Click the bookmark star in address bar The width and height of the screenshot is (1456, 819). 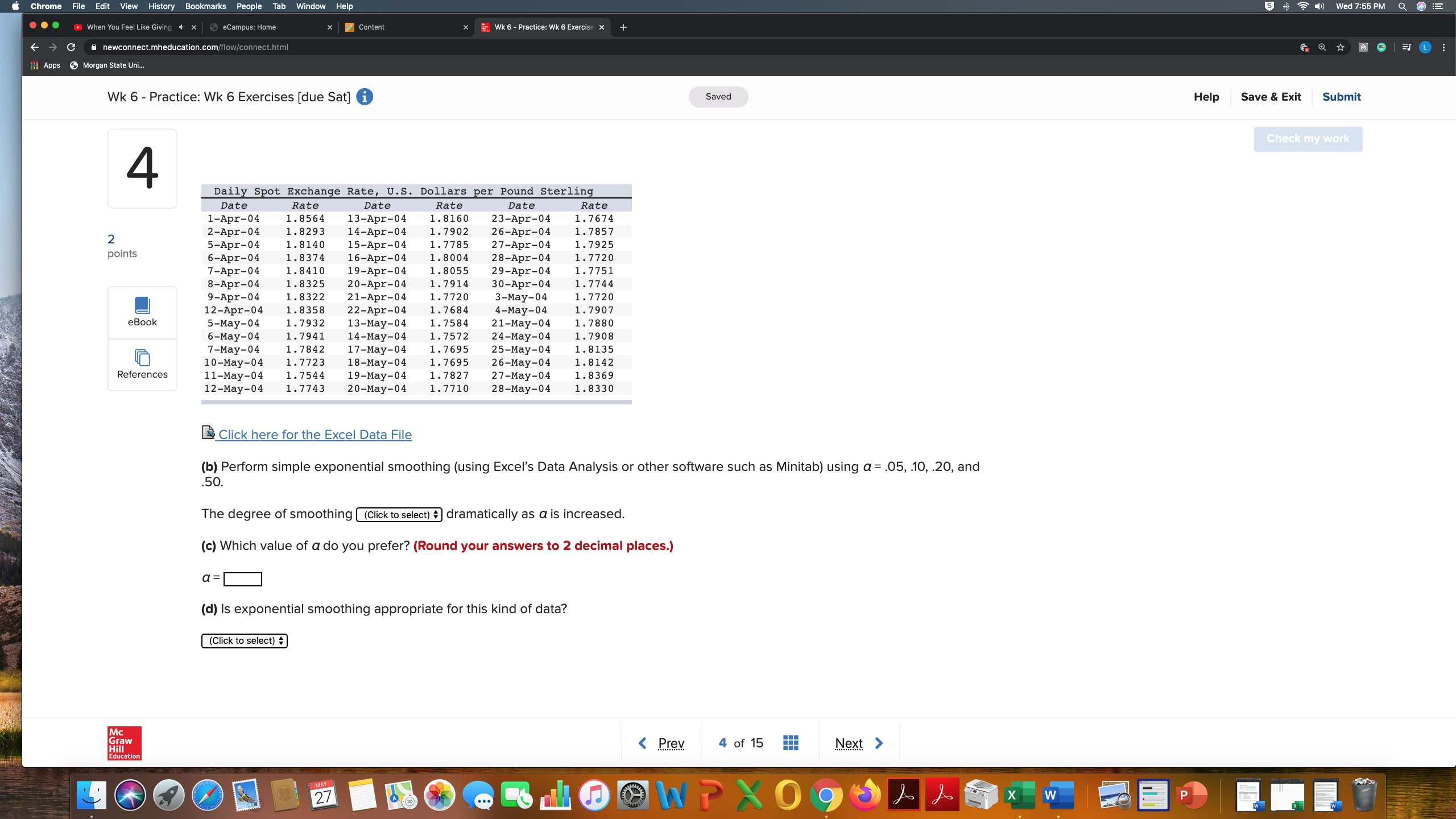[x=1341, y=47]
